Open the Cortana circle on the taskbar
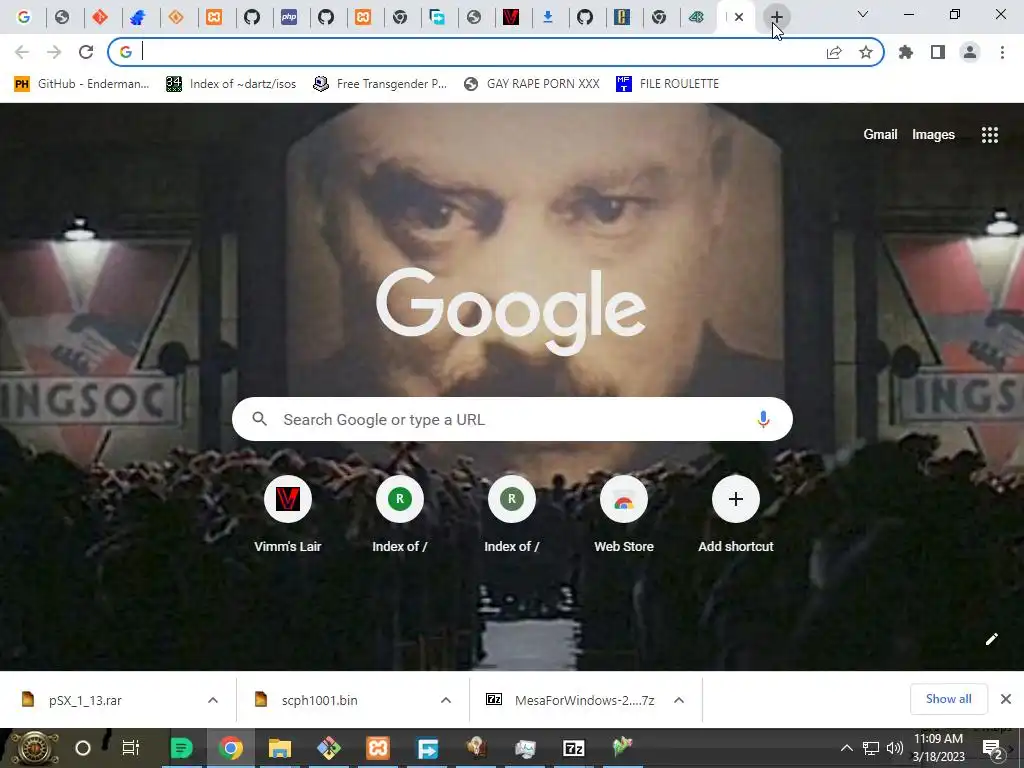The height and width of the screenshot is (768, 1024). tap(83, 748)
